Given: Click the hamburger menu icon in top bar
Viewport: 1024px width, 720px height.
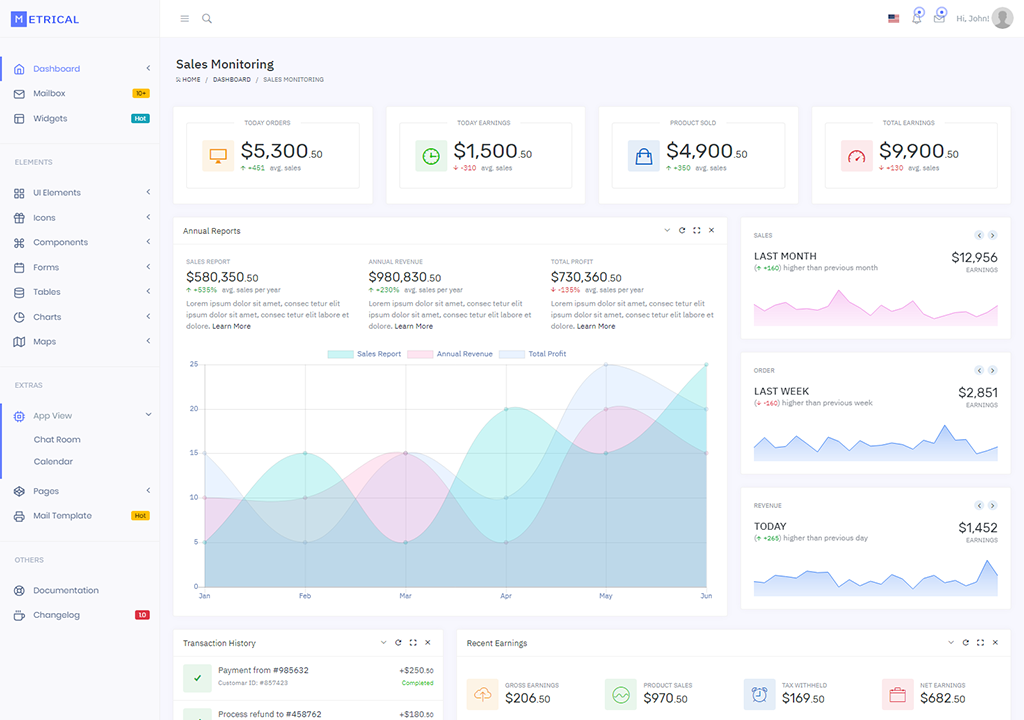Looking at the screenshot, I should [x=184, y=19].
